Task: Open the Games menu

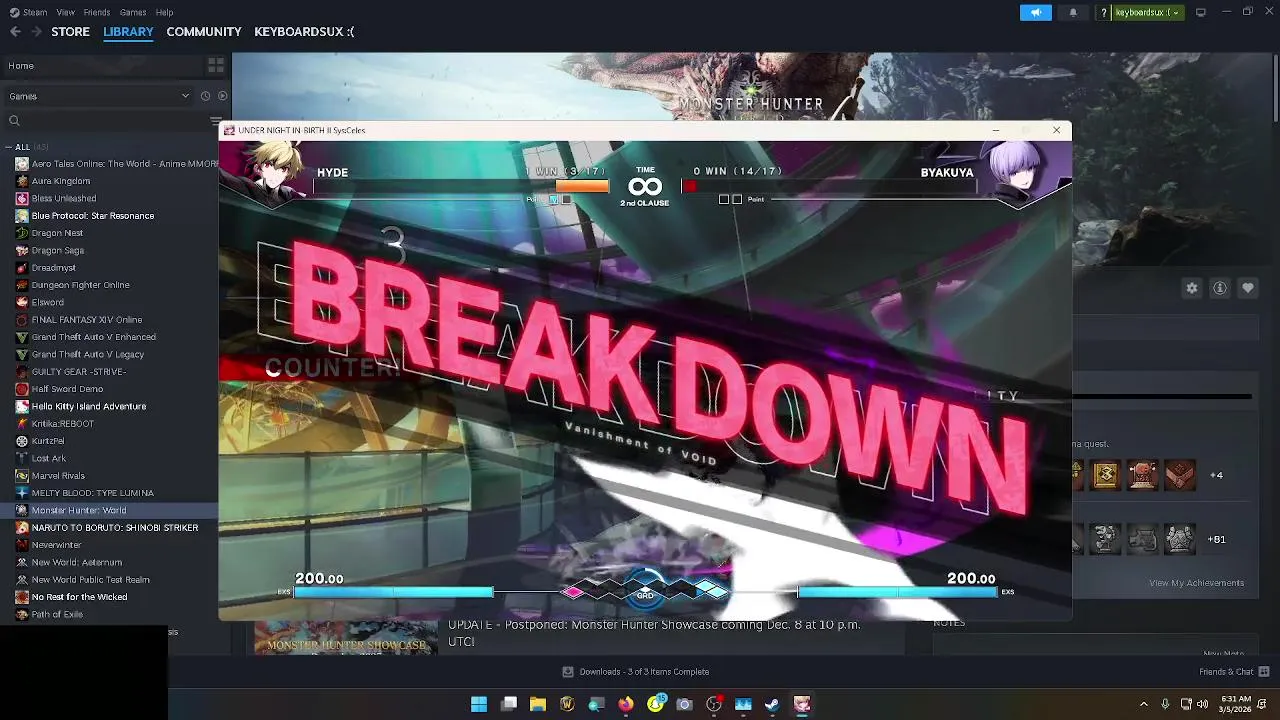Action: tap(133, 12)
